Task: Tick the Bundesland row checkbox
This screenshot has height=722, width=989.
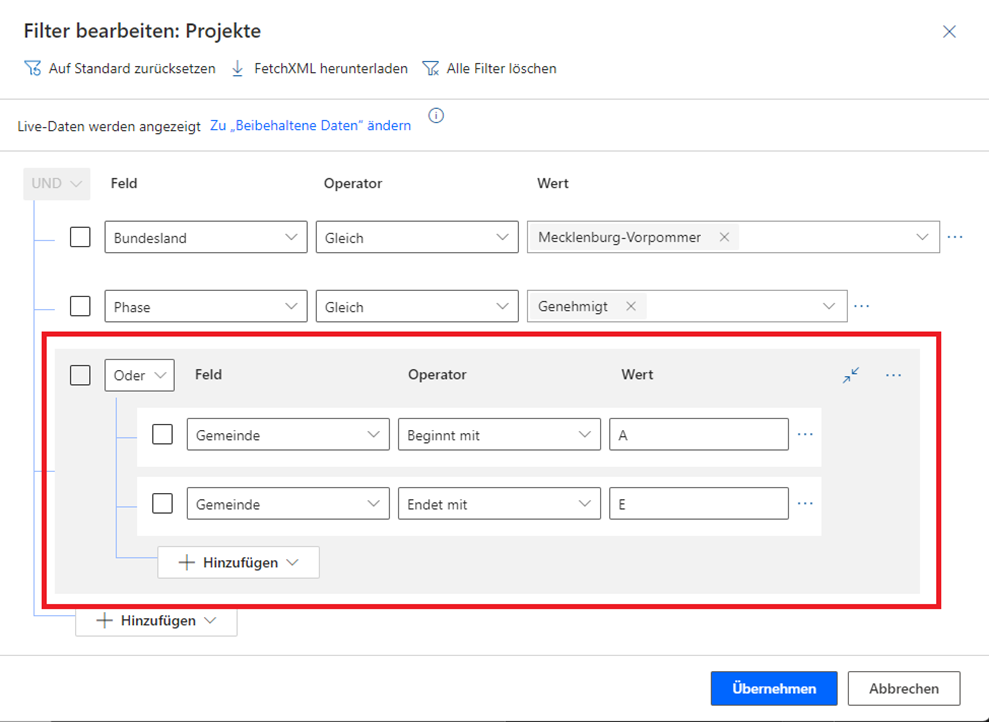Action: pos(80,237)
